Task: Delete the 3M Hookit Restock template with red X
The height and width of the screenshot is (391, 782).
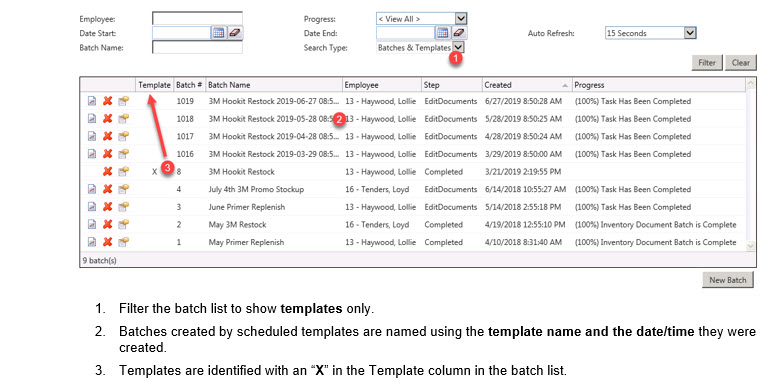Action: point(107,172)
